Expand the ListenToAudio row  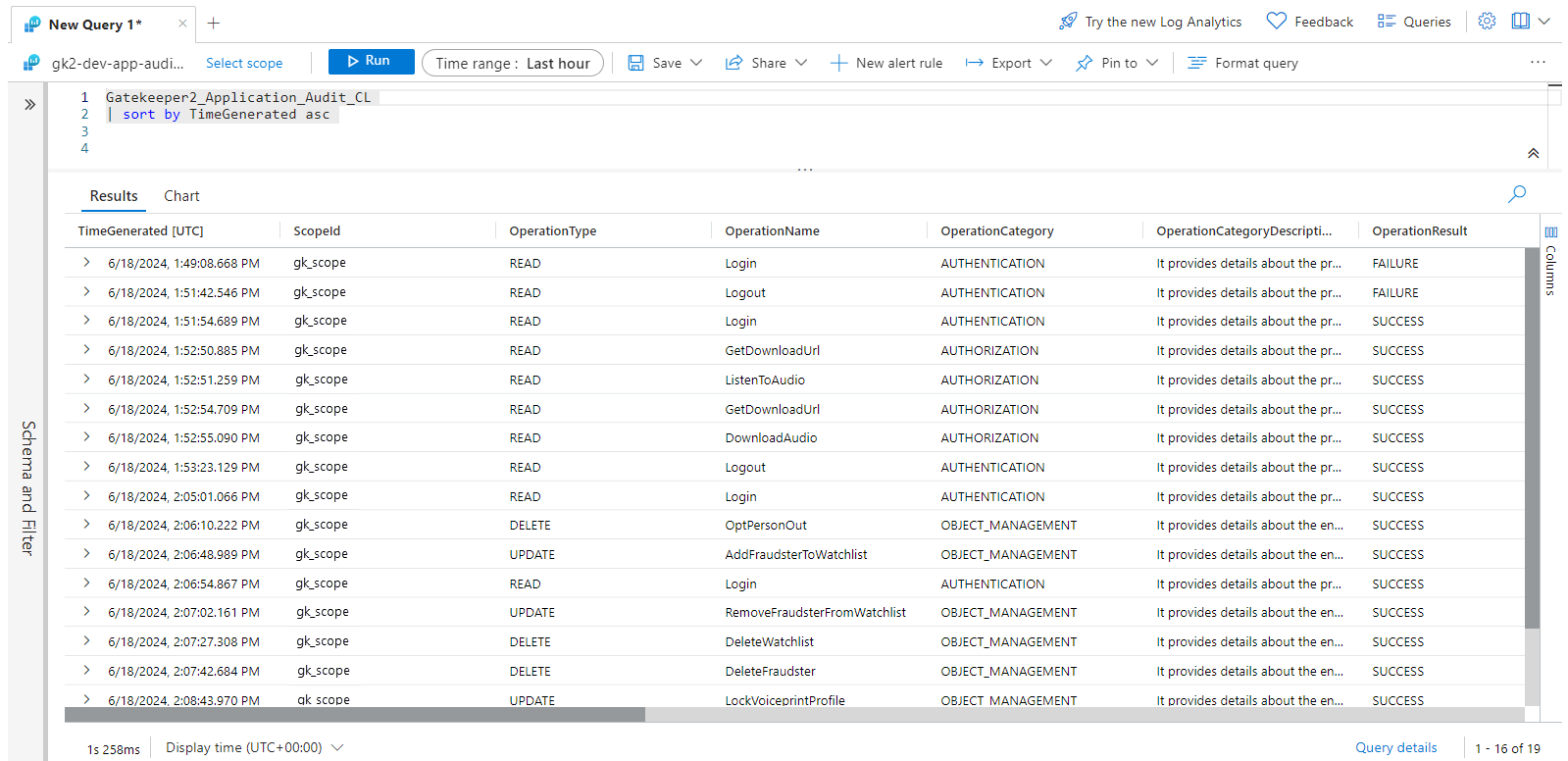coord(86,379)
